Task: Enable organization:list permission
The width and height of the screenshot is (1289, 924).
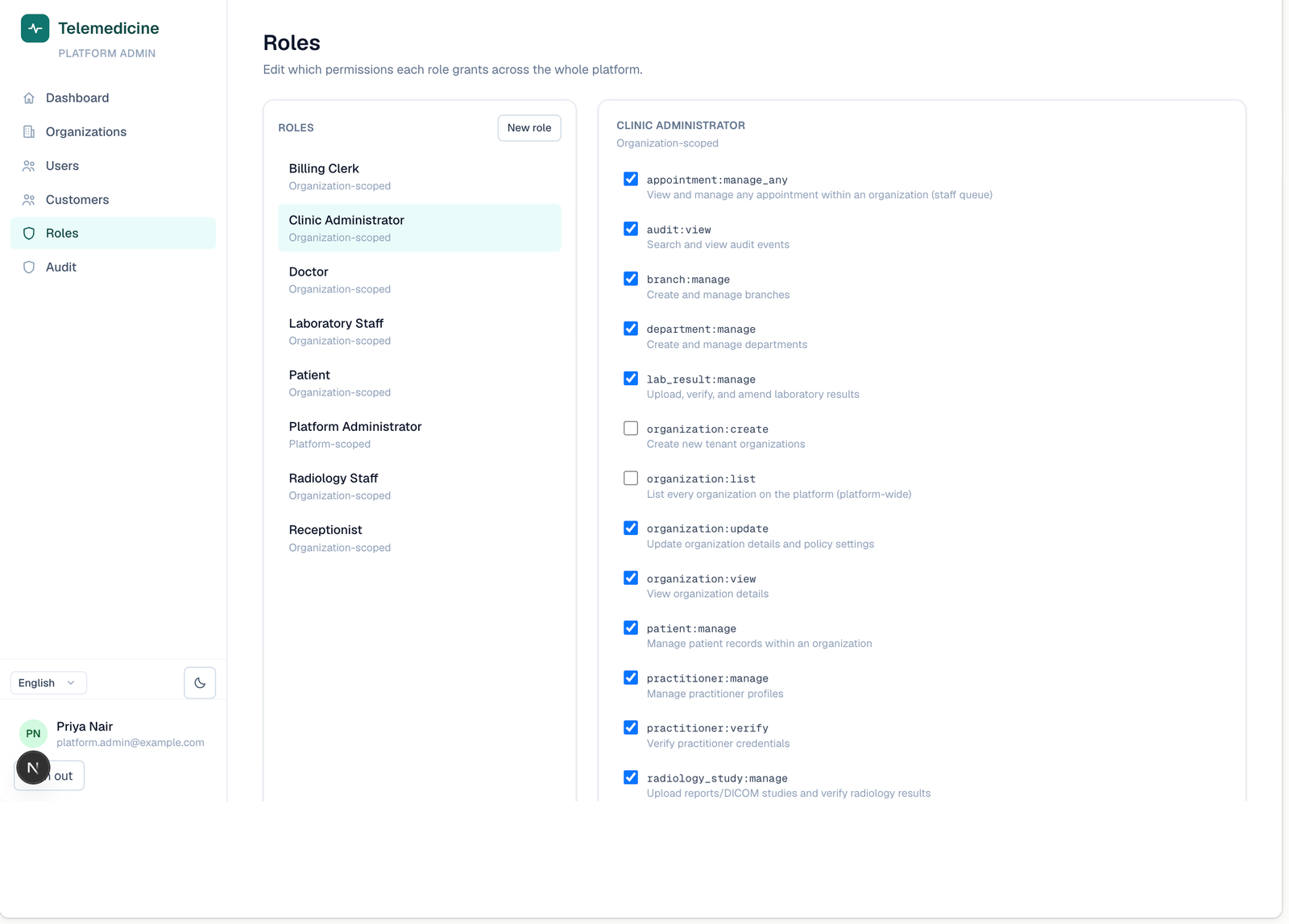Action: click(631, 479)
